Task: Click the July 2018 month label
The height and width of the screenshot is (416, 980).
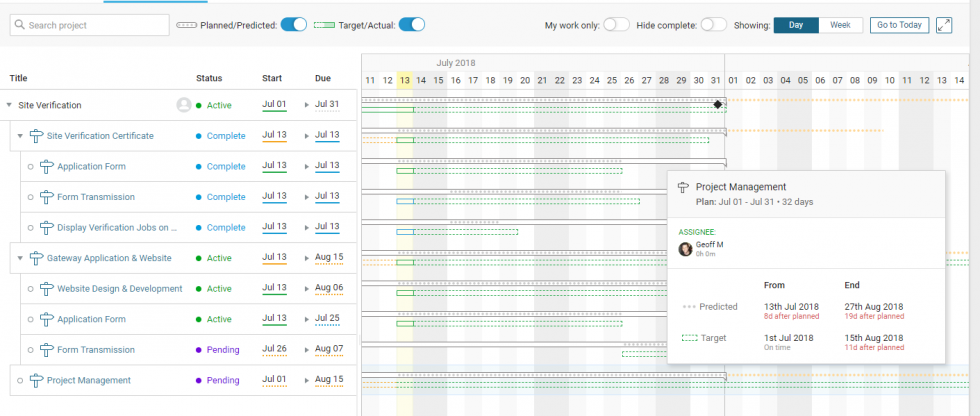Action: (x=456, y=63)
